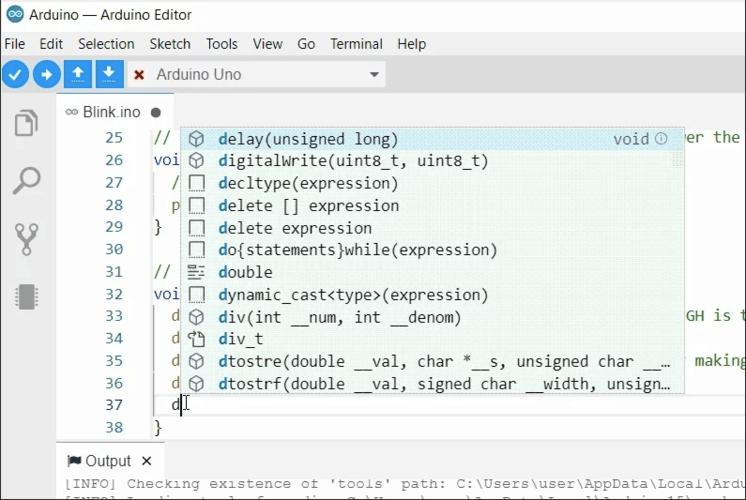Click the red X board status icon

[139, 75]
